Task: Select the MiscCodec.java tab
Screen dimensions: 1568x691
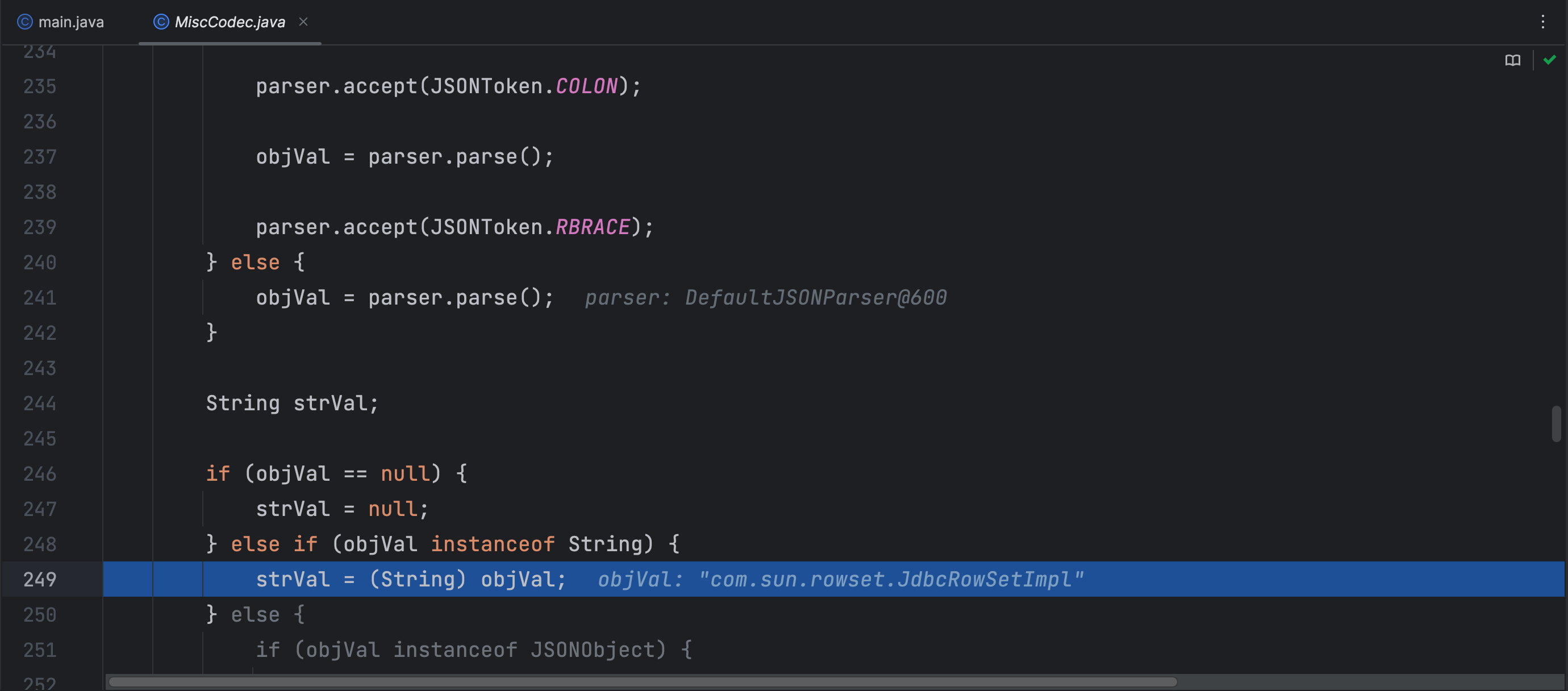Action: click(230, 22)
